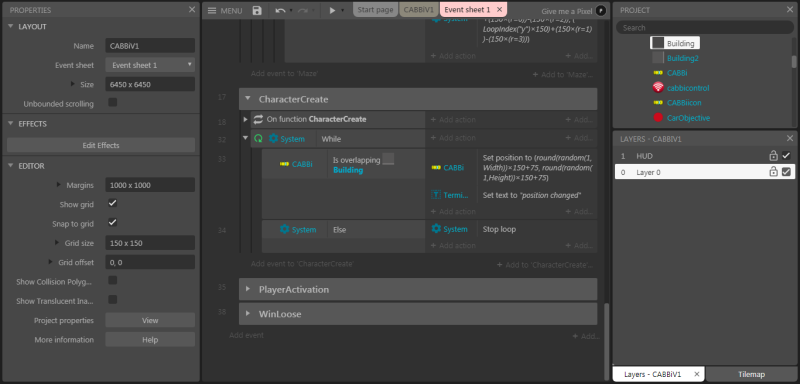Click the Preview play button
This screenshot has width=800, height=384.
point(332,10)
